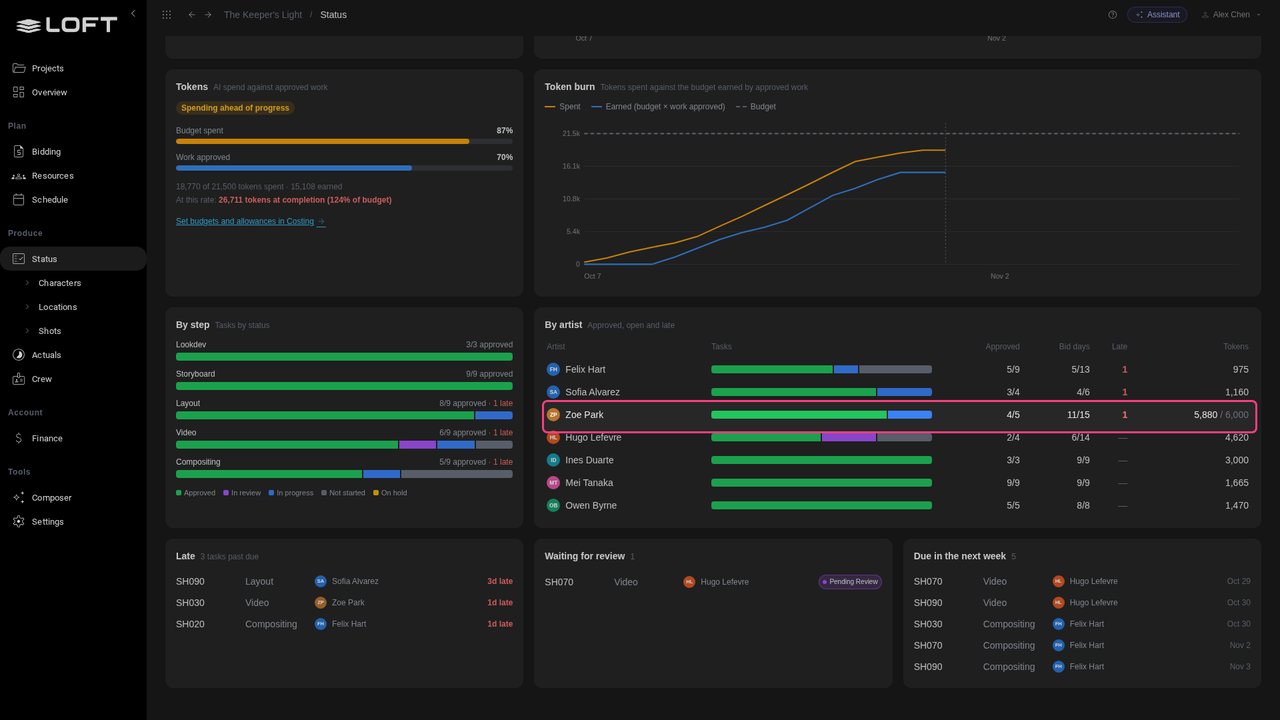Viewport: 1280px width, 720px height.
Task: Collapse the sidebar with the chevron
Action: click(133, 14)
